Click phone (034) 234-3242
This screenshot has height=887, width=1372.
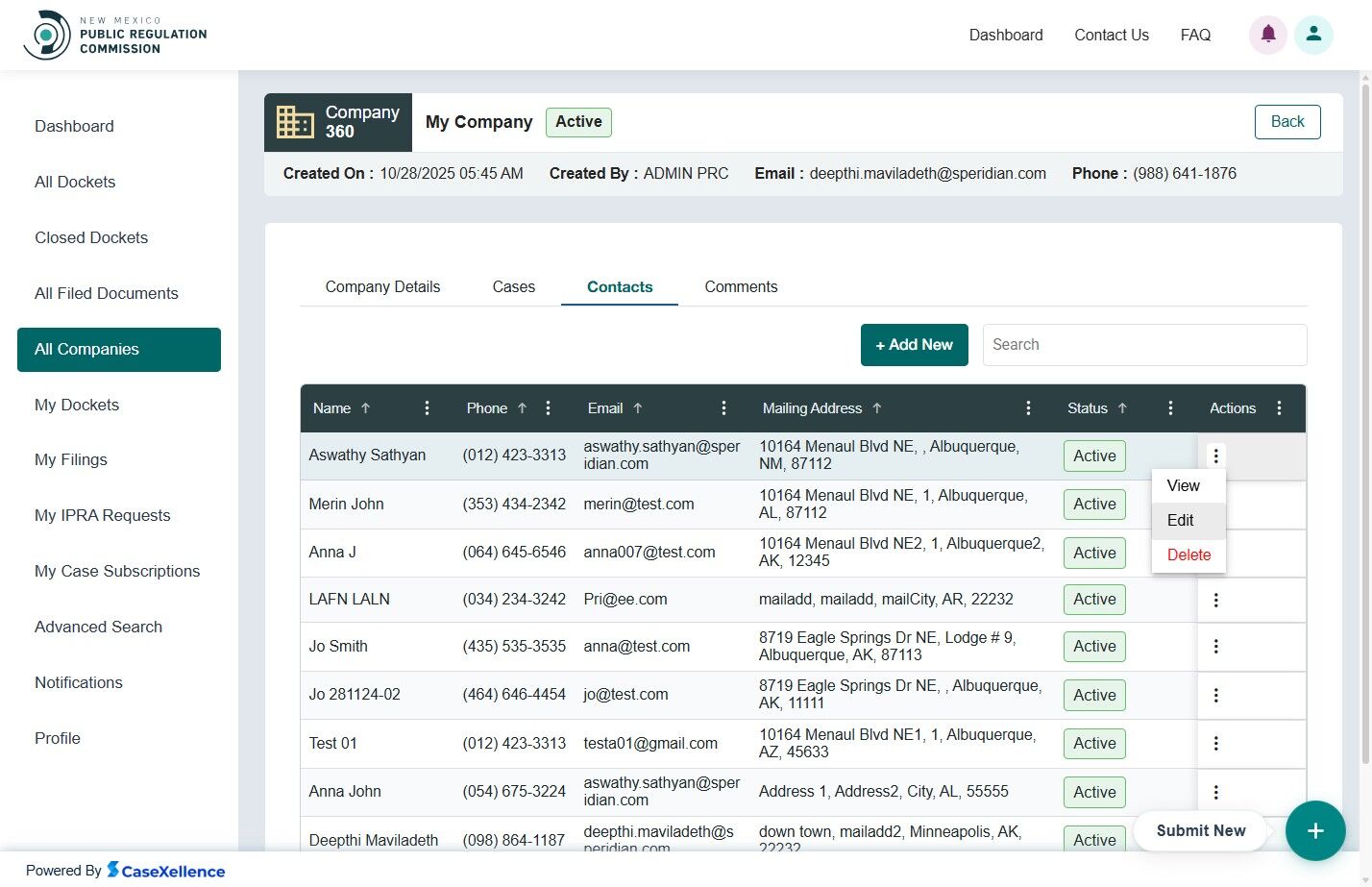point(514,600)
